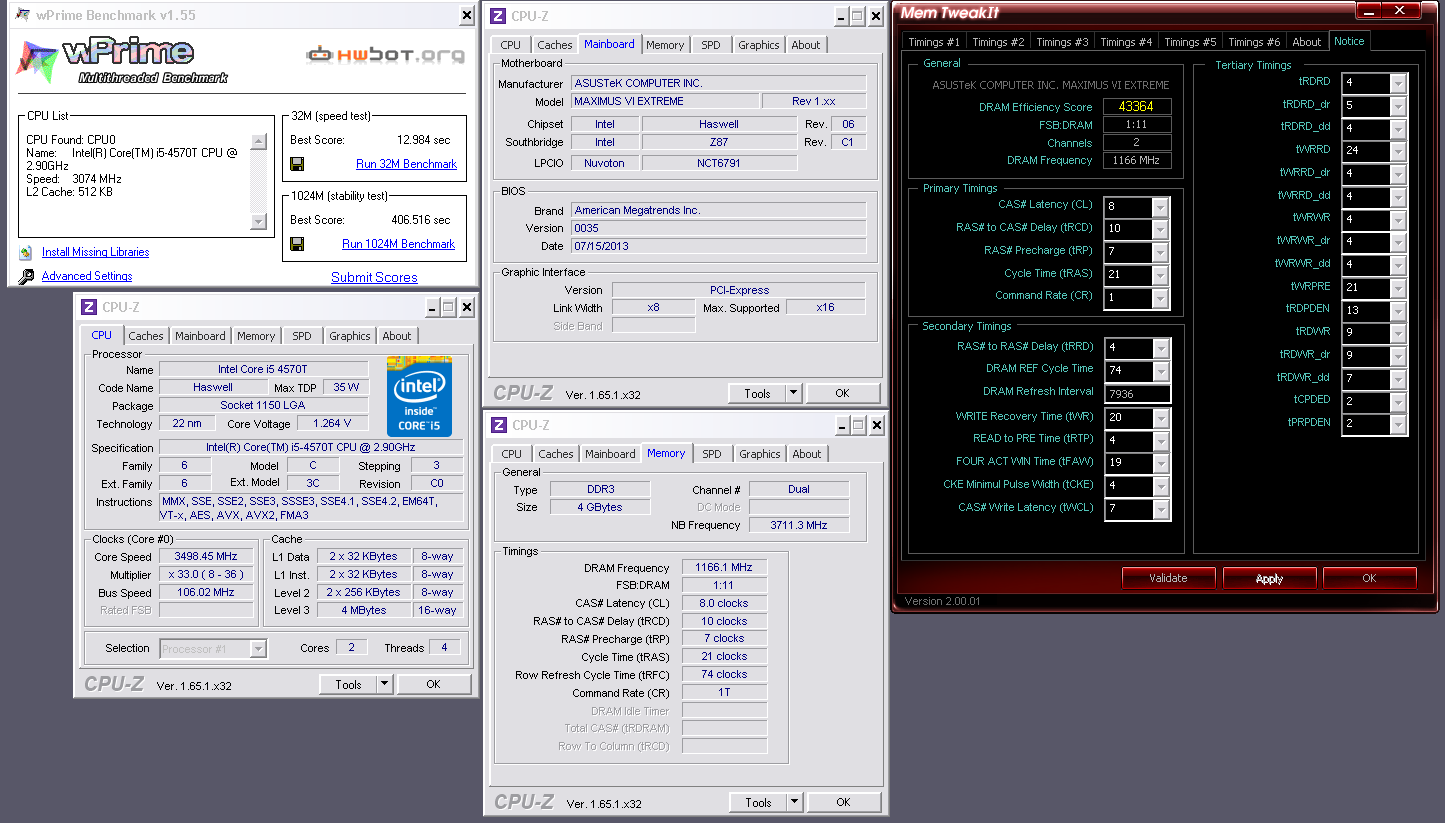The height and width of the screenshot is (823, 1445).
Task: Switch to Timings #2 tab in Mem TweakIt
Action: tap(998, 42)
